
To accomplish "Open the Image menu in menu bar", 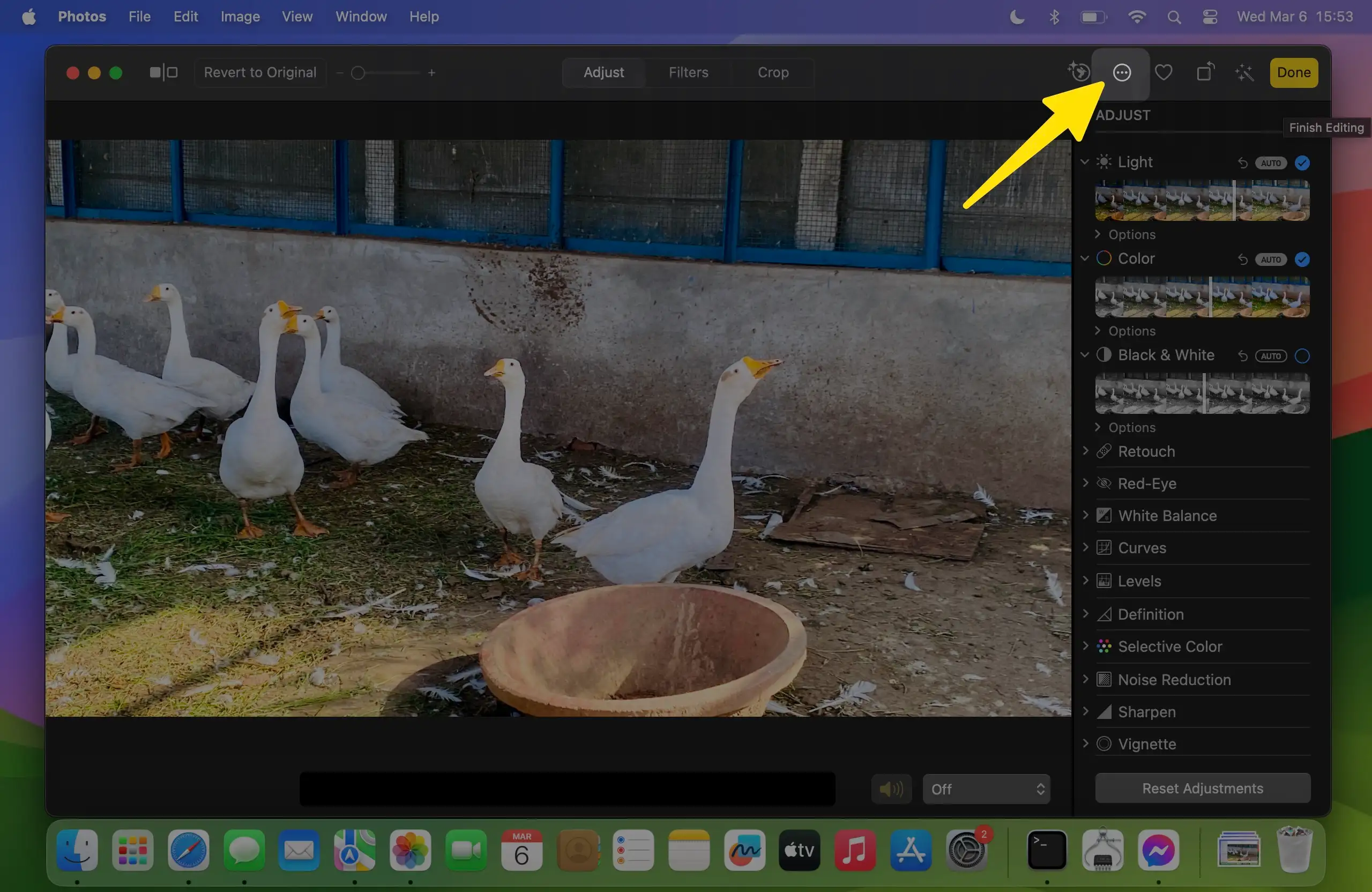I will (240, 16).
